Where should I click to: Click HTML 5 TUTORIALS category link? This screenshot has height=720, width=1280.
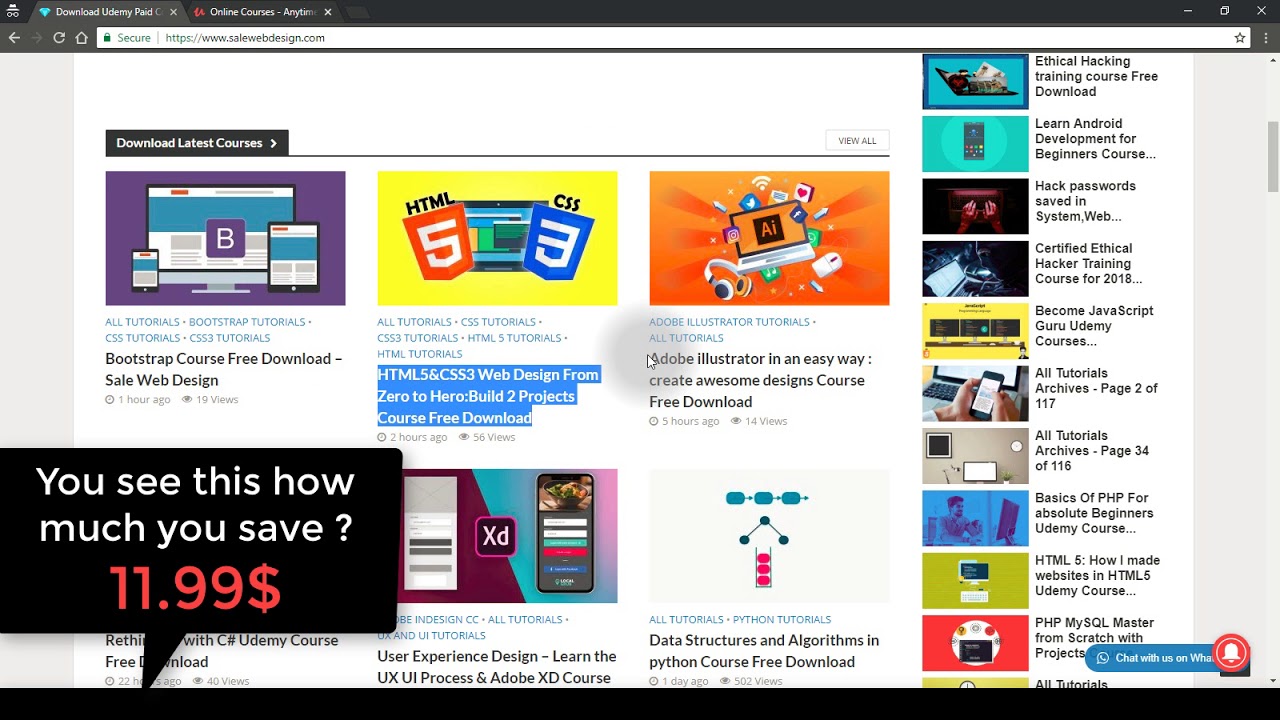click(x=514, y=338)
